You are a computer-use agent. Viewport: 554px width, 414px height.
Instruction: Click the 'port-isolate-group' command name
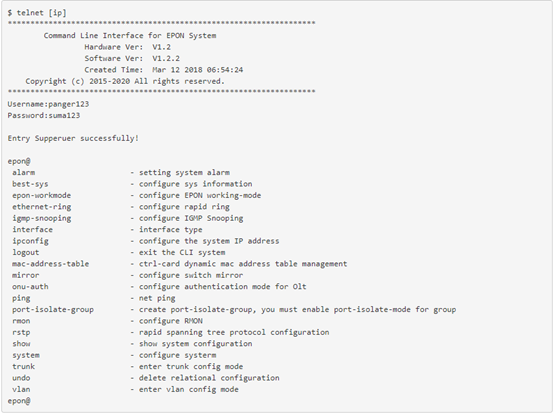coord(53,309)
